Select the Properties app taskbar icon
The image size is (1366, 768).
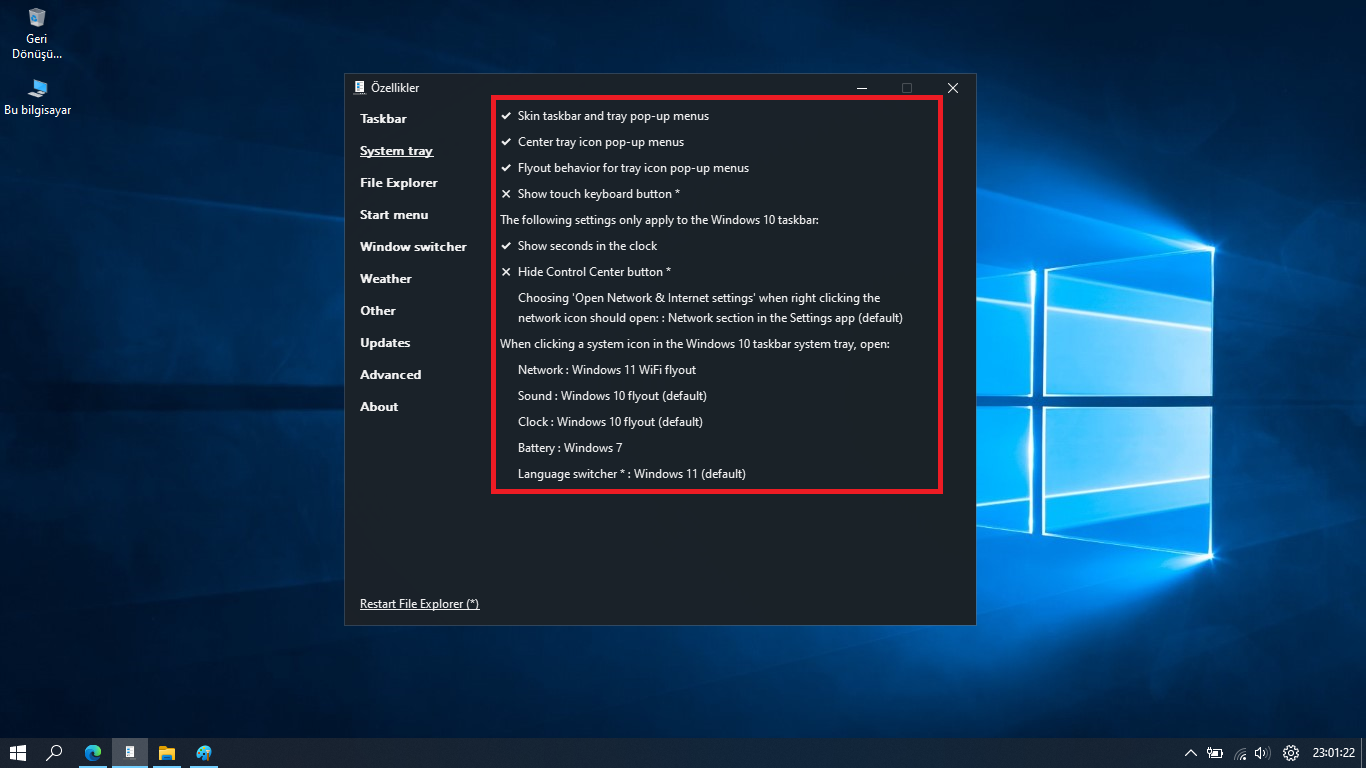click(x=130, y=753)
